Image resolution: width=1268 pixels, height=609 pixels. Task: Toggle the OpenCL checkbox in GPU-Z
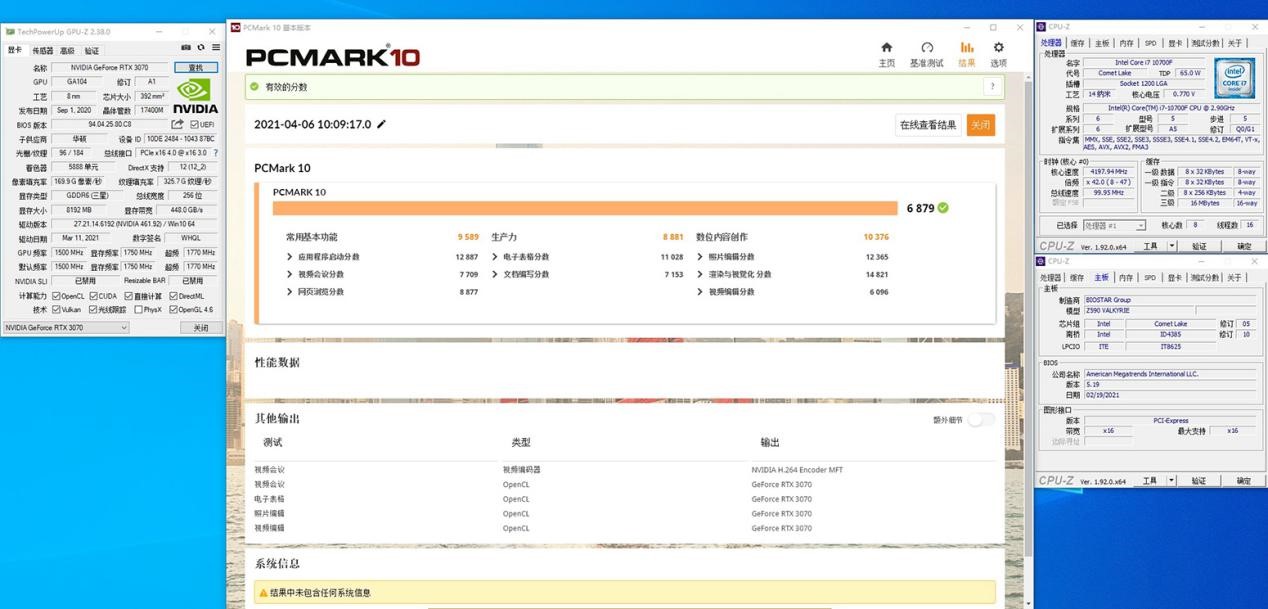(57, 296)
